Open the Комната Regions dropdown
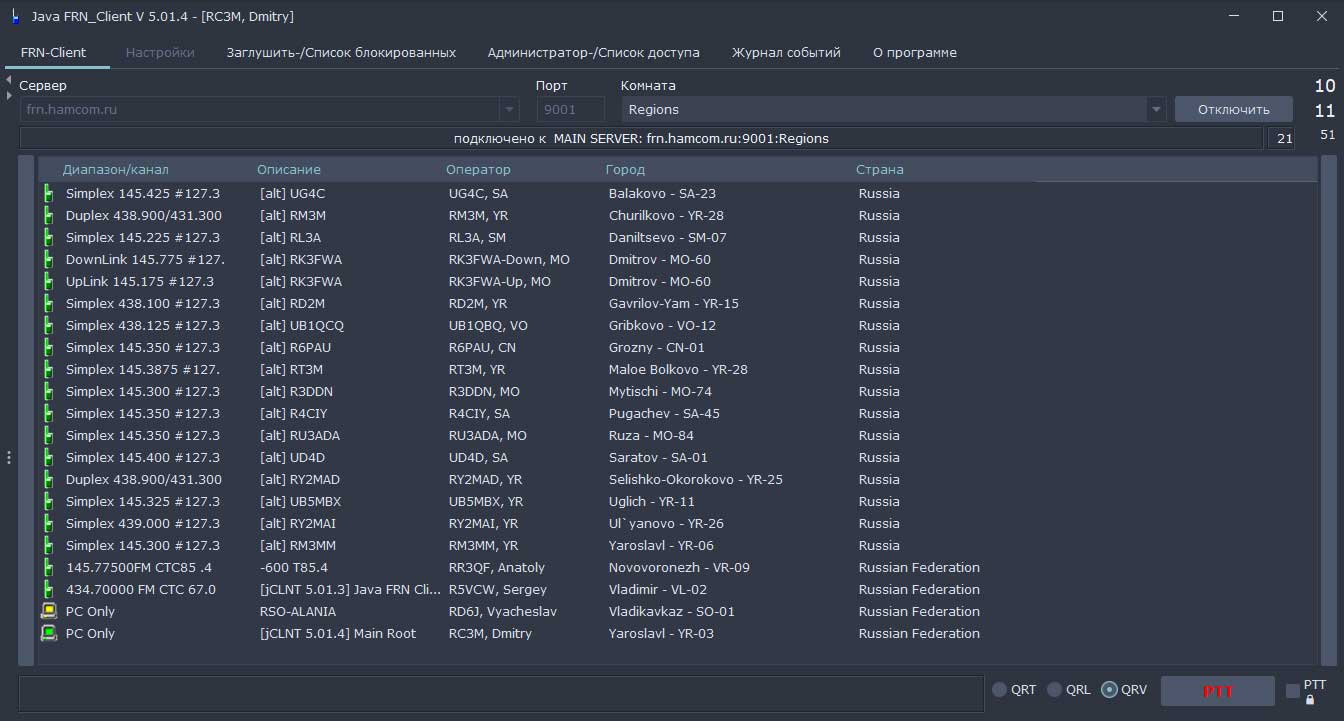 point(1156,110)
